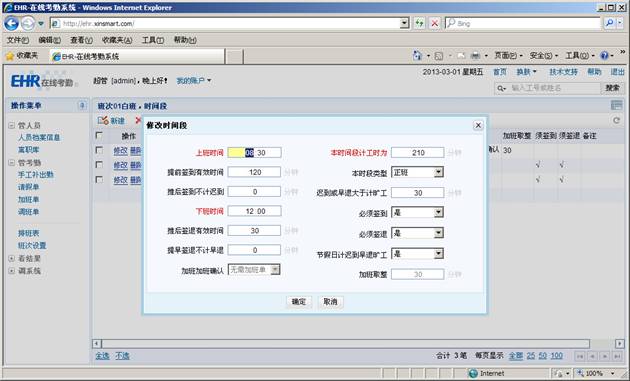Click the refresh icon beside address bar
630x381 pixels.
(419, 23)
